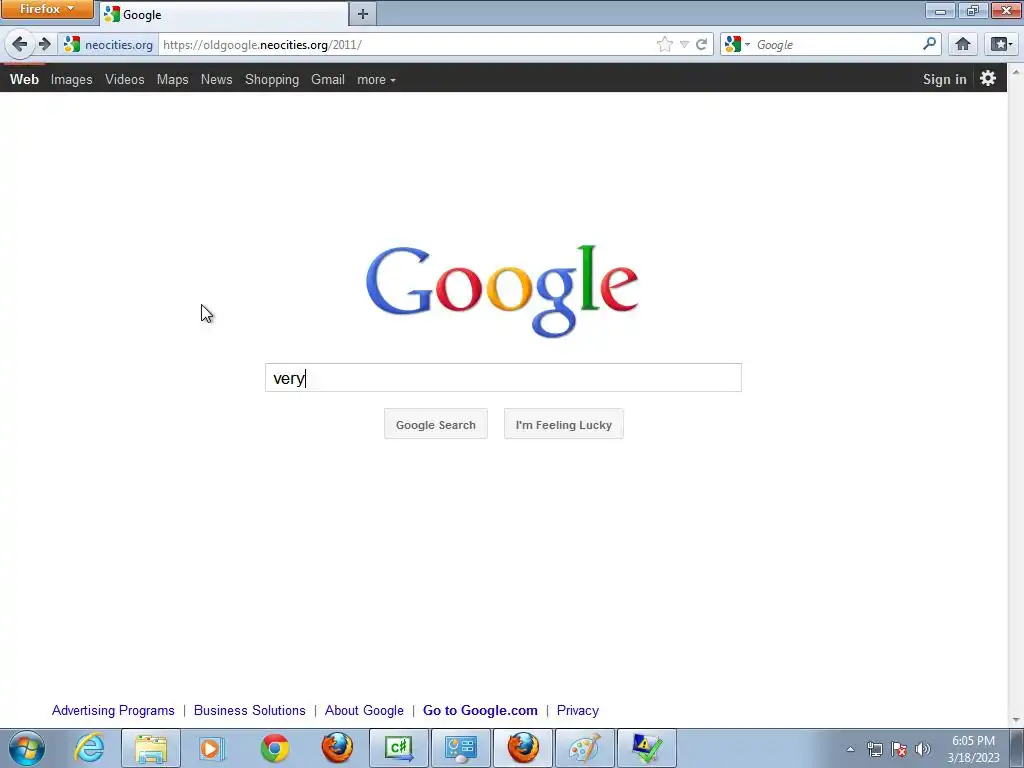This screenshot has height=768, width=1024.
Task: Bookmark this page with the star icon
Action: (x=665, y=44)
